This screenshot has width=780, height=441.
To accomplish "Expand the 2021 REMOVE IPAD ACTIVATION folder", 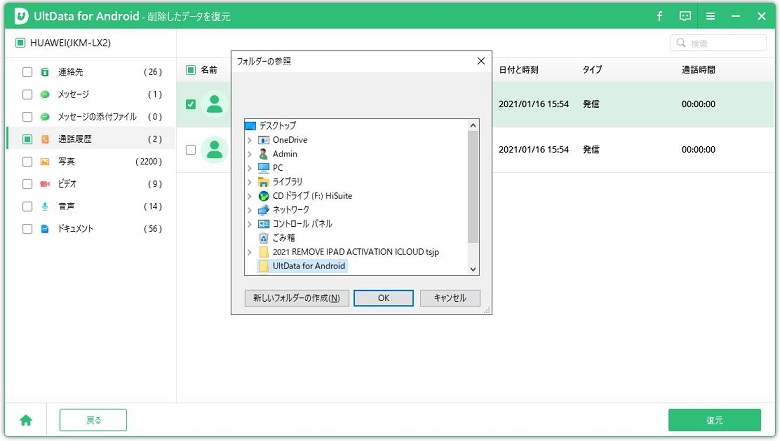I will [x=250, y=252].
